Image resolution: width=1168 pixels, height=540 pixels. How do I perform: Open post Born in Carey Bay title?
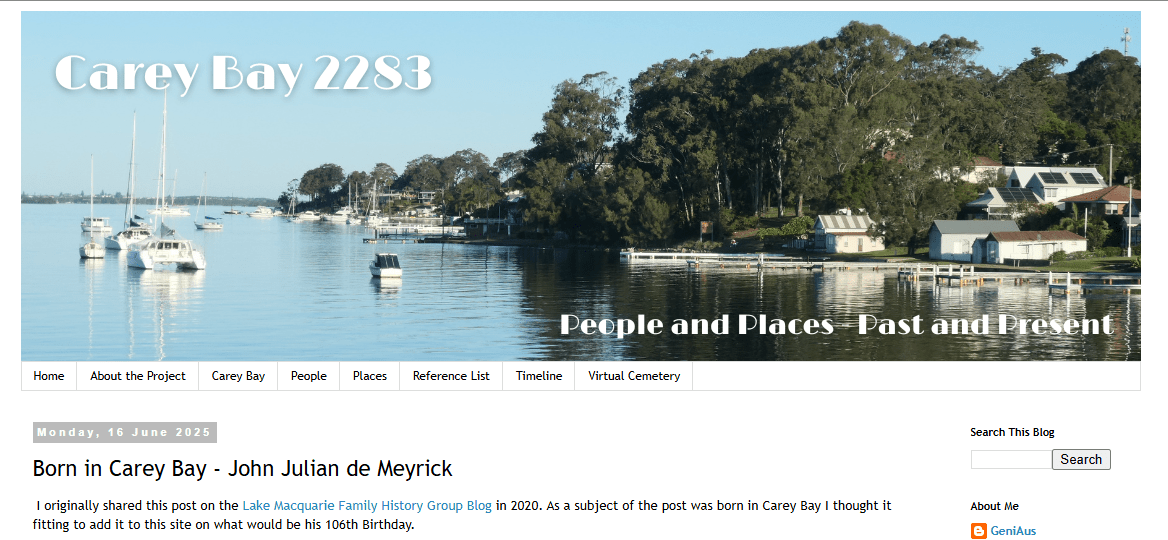click(x=243, y=468)
